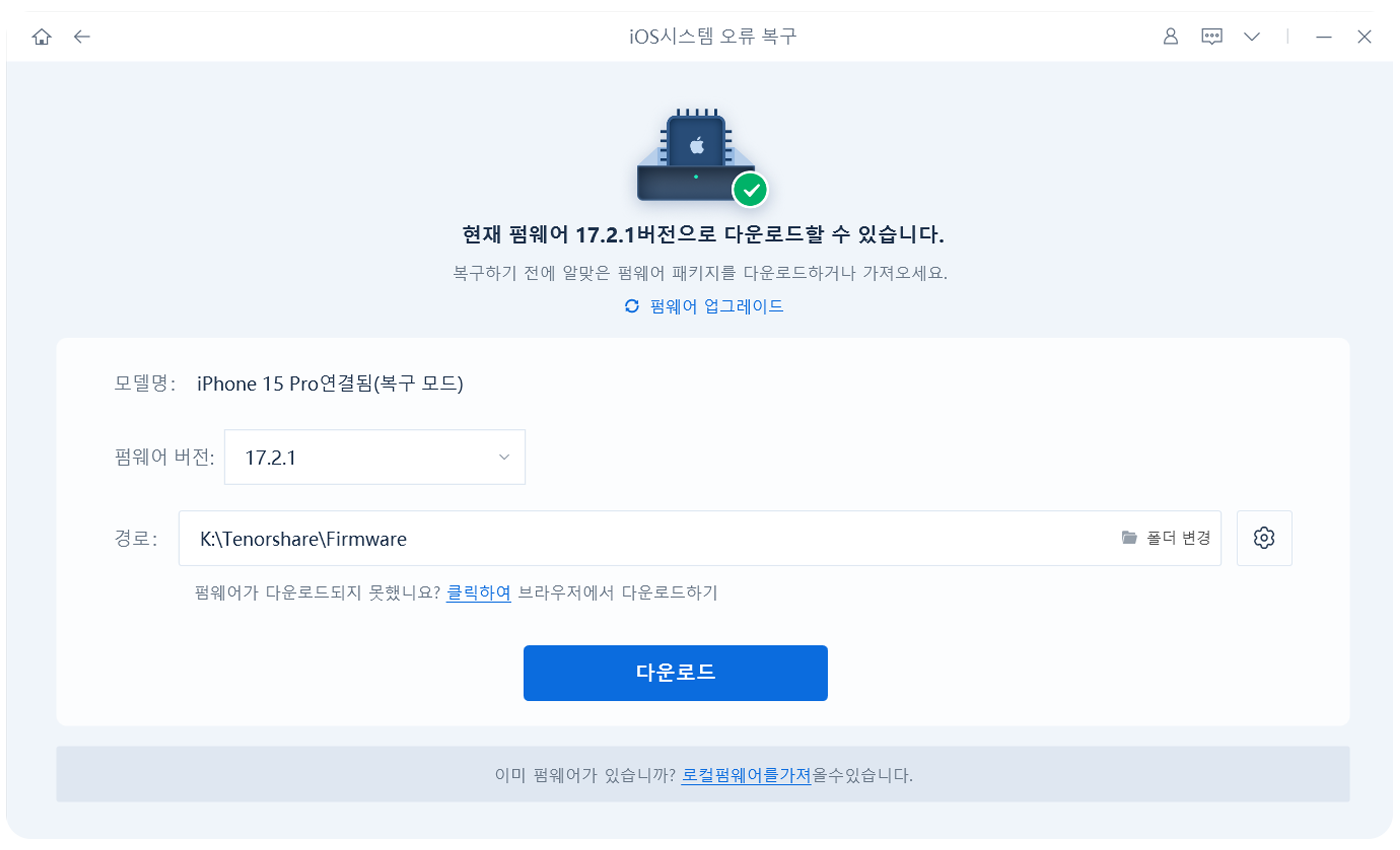Follow the 클릭하여 browser download link
1400x850 pixels.
(479, 592)
